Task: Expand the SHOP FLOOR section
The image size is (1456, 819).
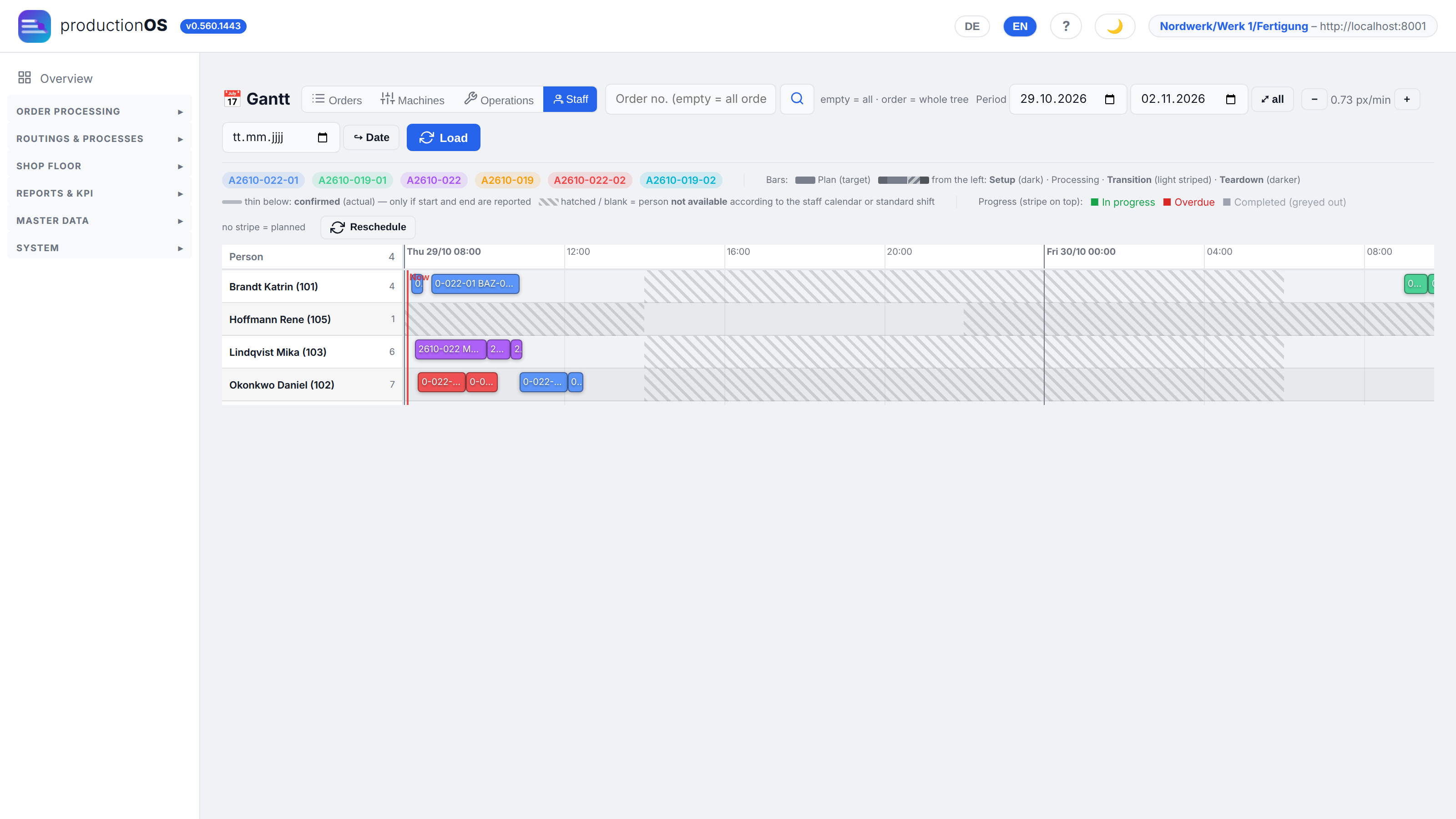Action: tap(100, 166)
